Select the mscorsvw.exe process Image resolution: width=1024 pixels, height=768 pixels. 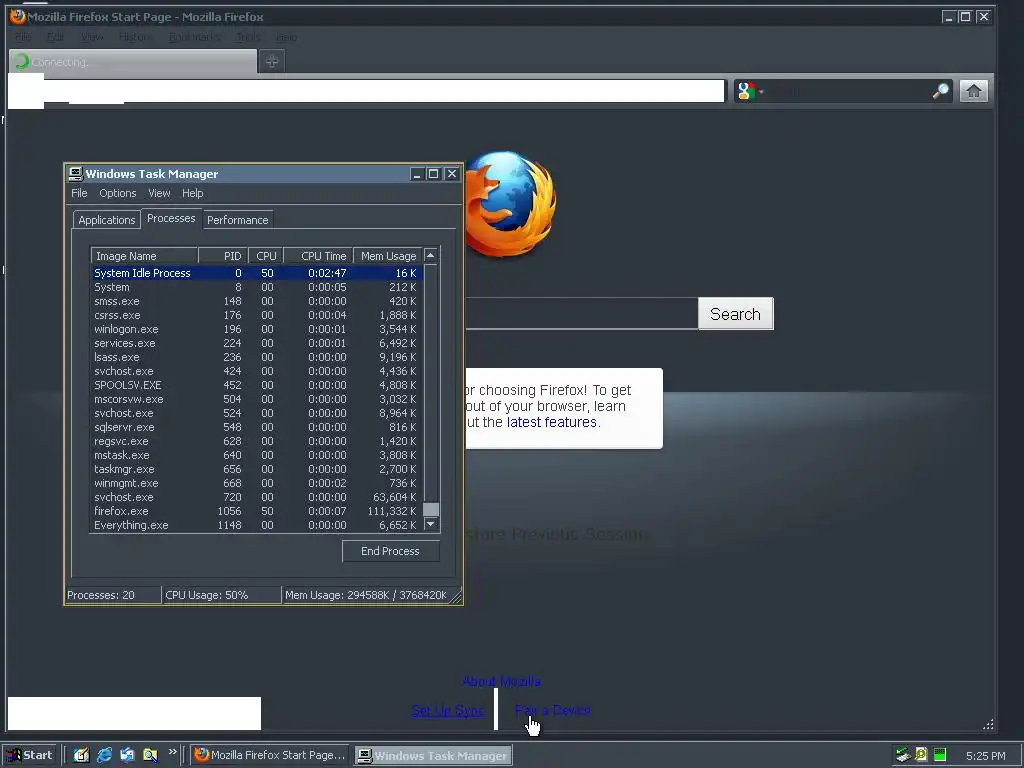coord(257,399)
